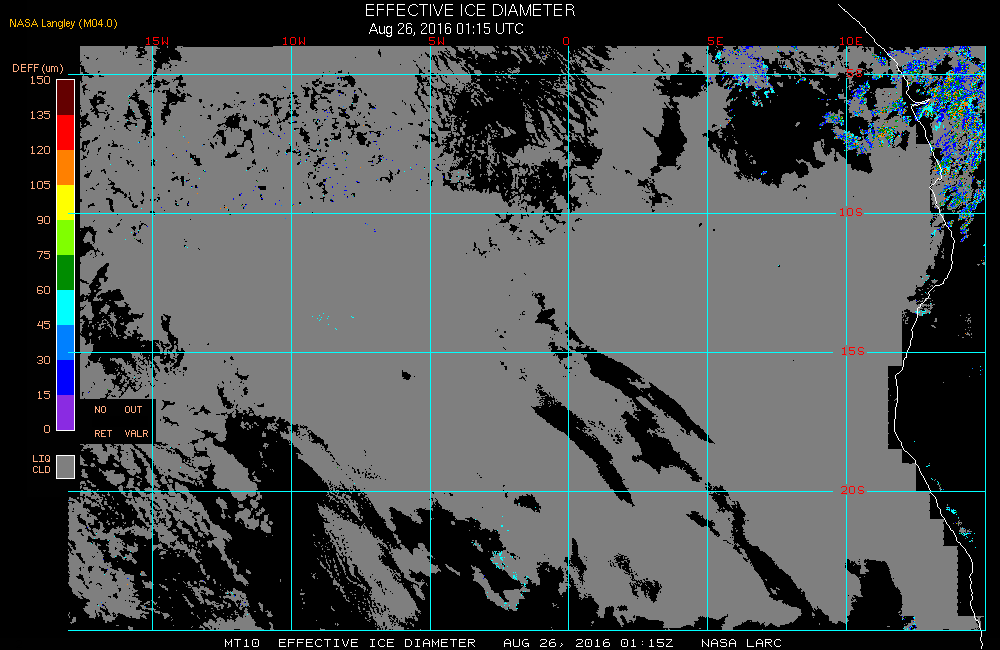This screenshot has width=1000, height=650.
Task: Click the light green 75-90 color band
Action: (x=66, y=237)
